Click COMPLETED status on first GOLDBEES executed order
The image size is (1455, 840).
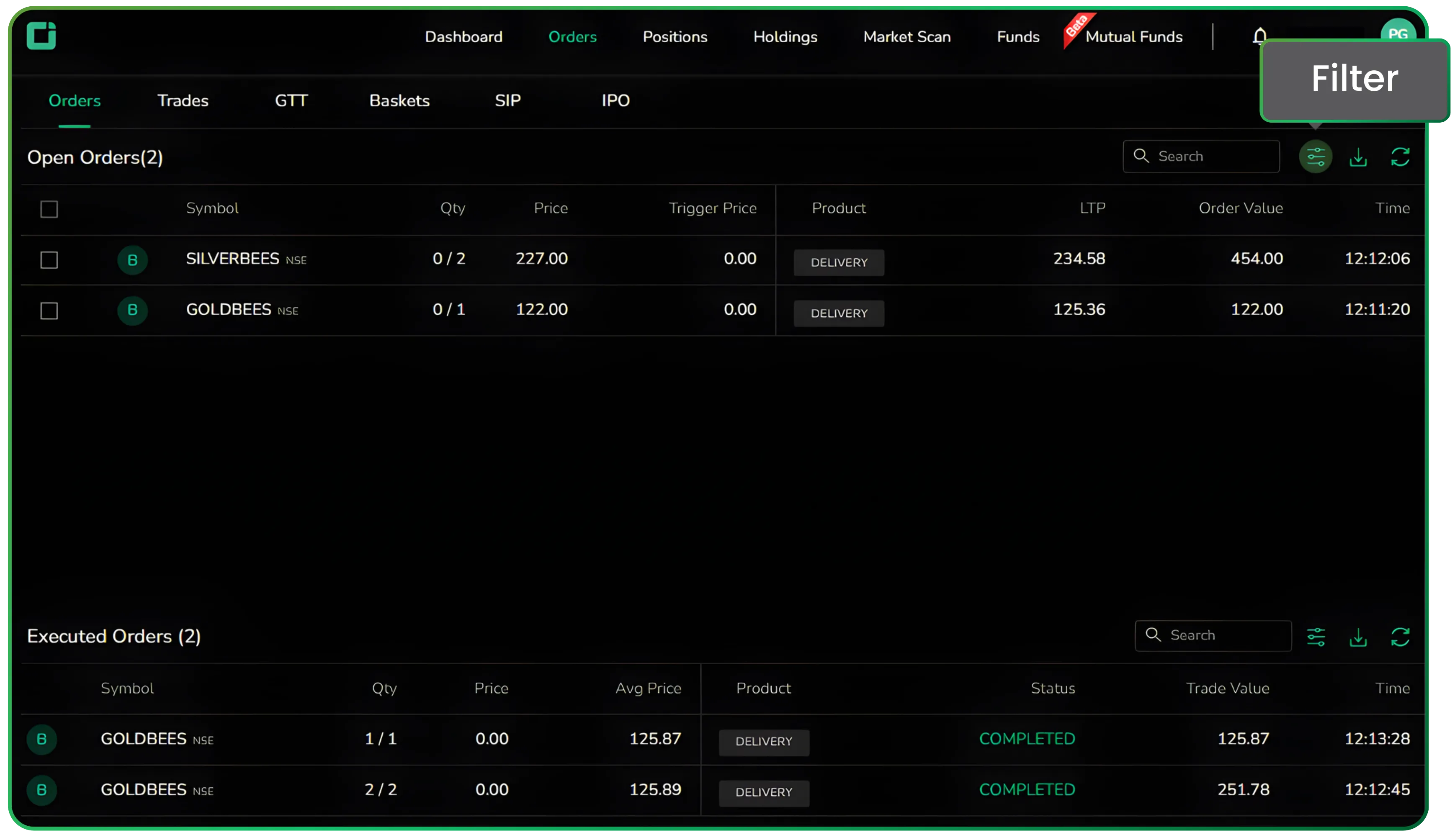[1027, 738]
